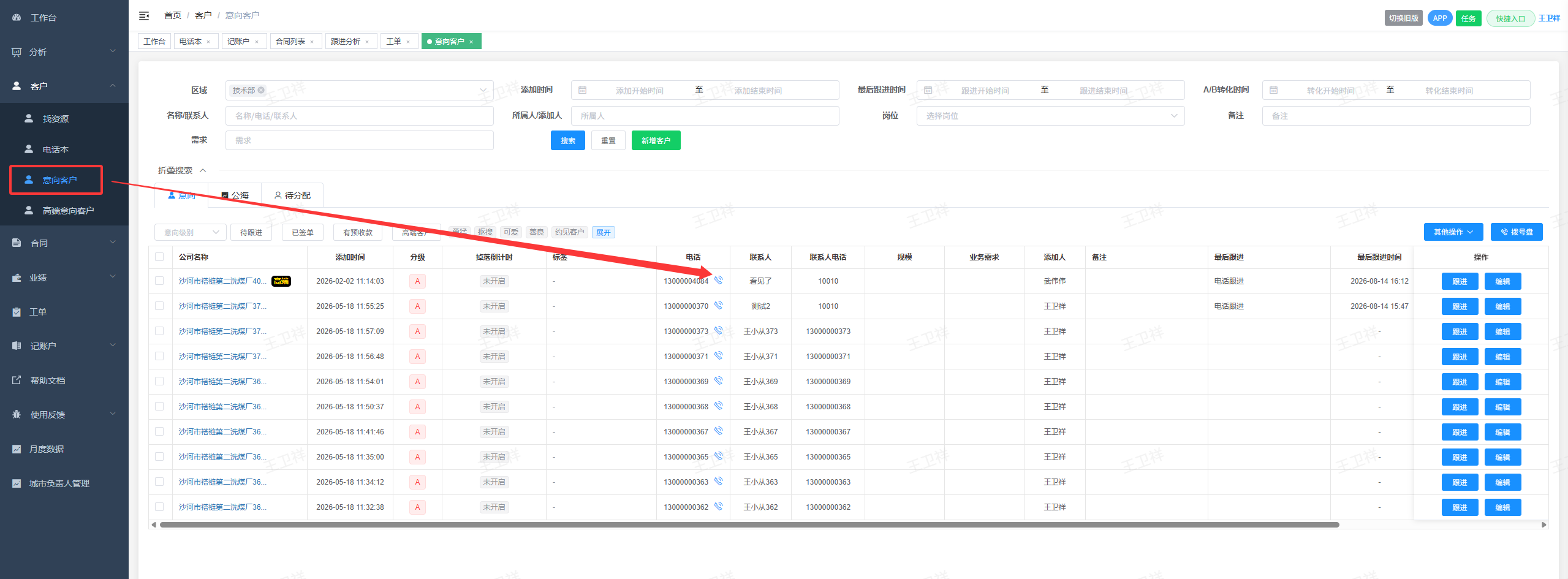Focus the 名称/电话/联系人 input field

pos(360,116)
